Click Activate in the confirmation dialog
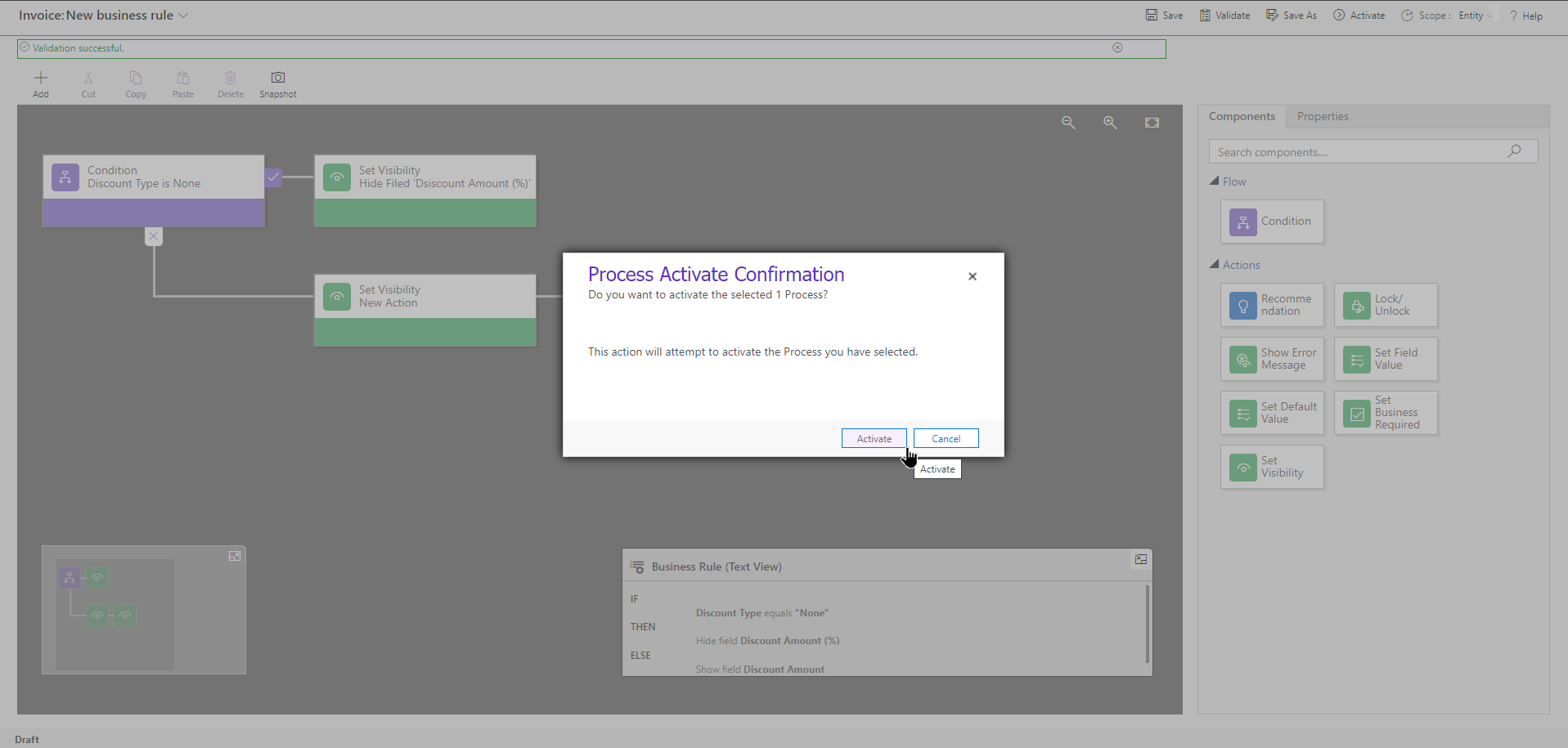 (874, 438)
